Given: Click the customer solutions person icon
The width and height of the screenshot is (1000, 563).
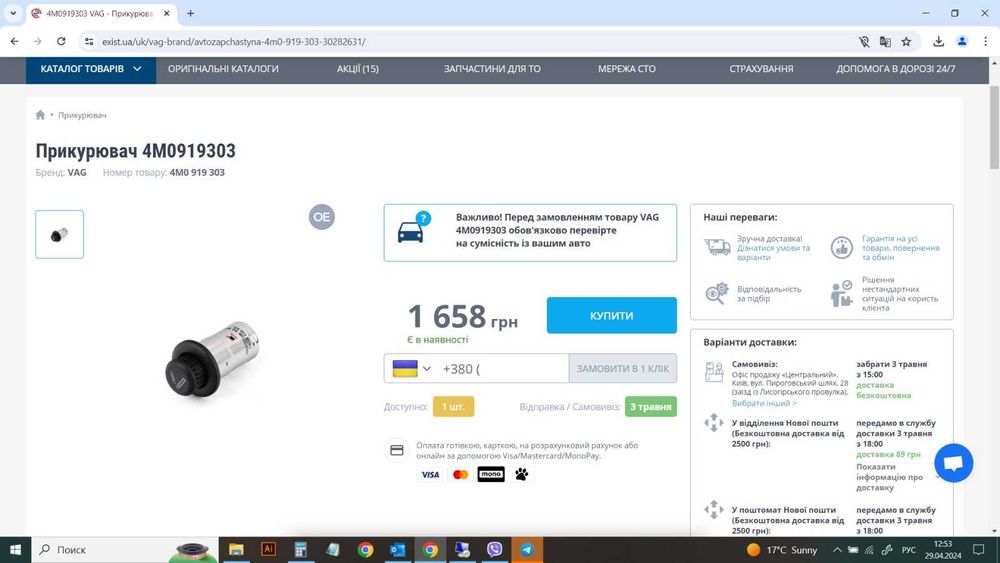Looking at the screenshot, I should [841, 293].
